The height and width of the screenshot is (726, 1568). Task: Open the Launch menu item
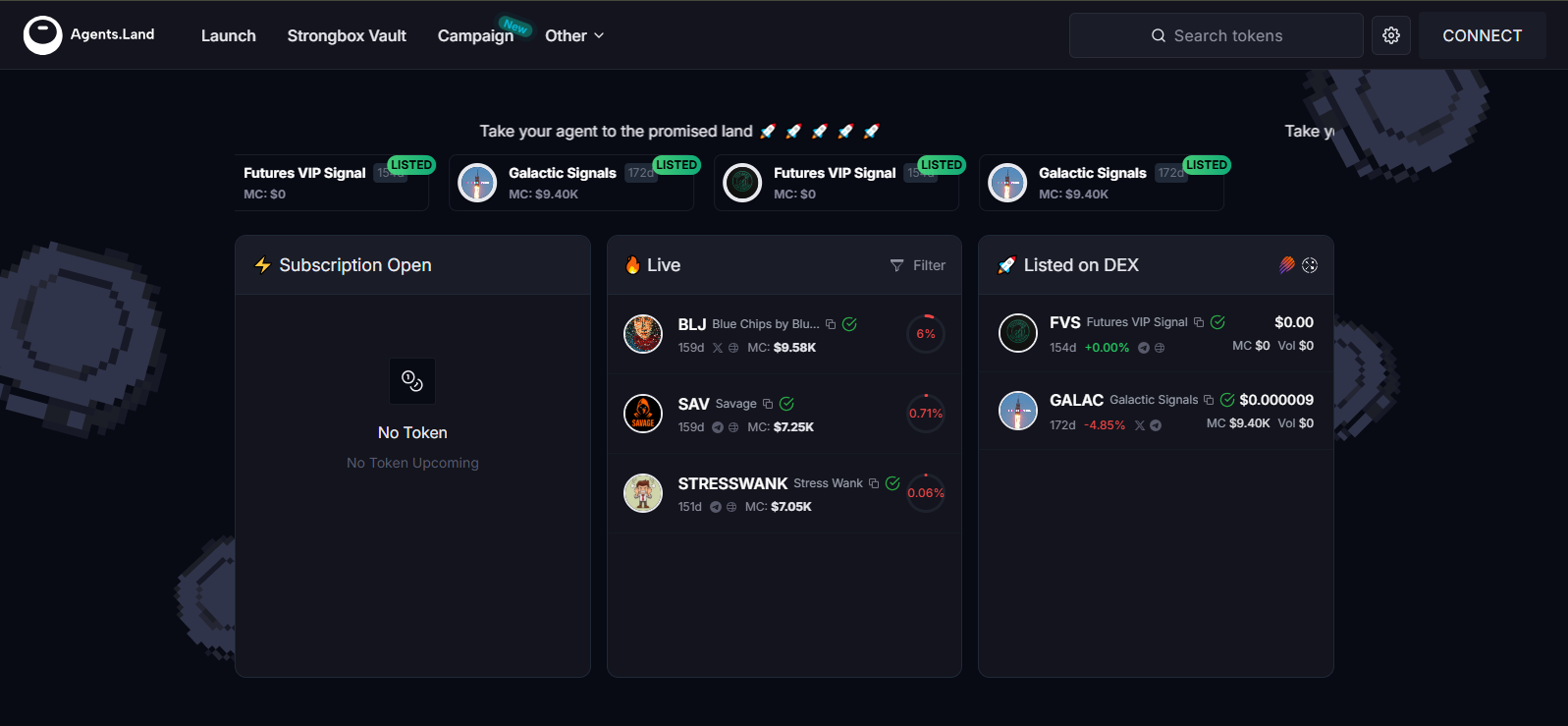tap(228, 35)
